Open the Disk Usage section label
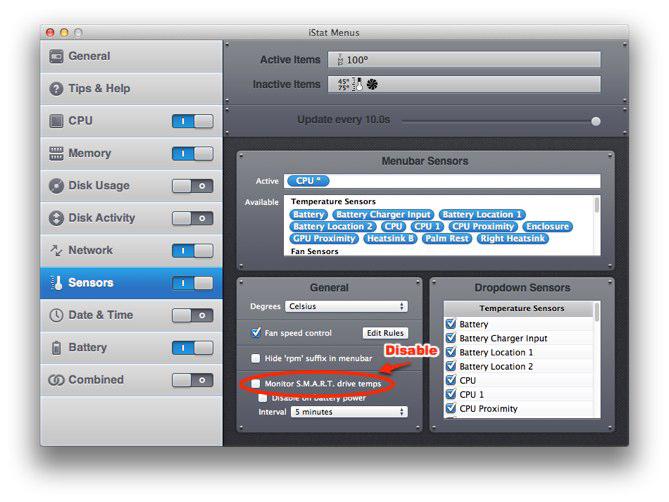The width and height of the screenshot is (669, 502). pyautogui.click(x=99, y=186)
